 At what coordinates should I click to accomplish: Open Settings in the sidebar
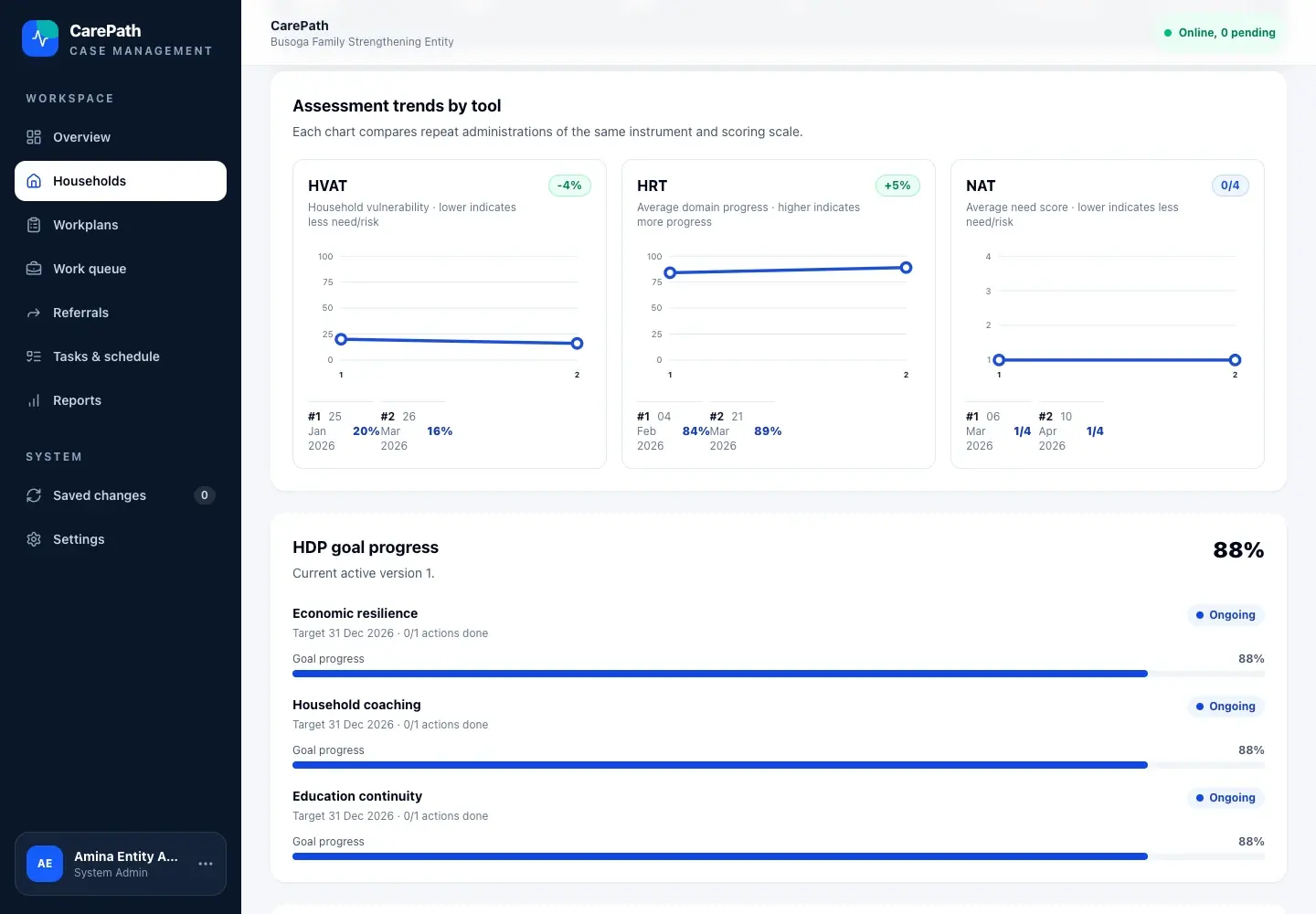click(x=121, y=539)
